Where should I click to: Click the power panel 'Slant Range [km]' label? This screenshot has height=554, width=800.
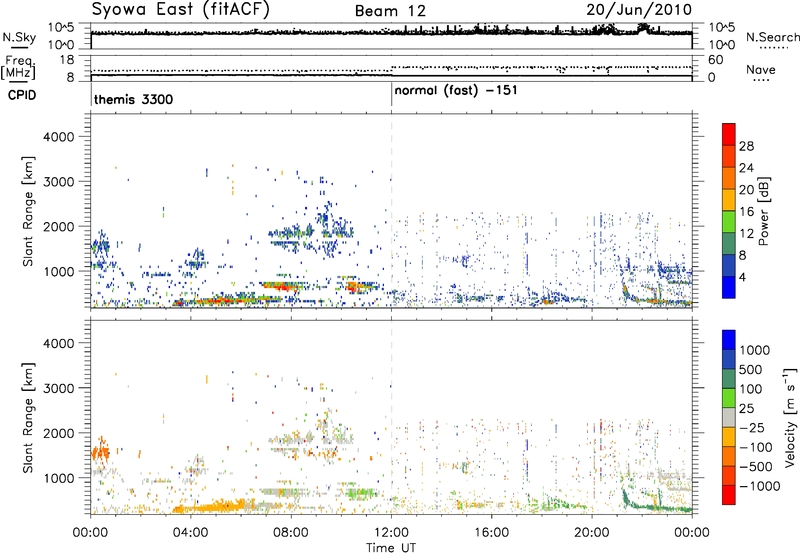point(28,211)
